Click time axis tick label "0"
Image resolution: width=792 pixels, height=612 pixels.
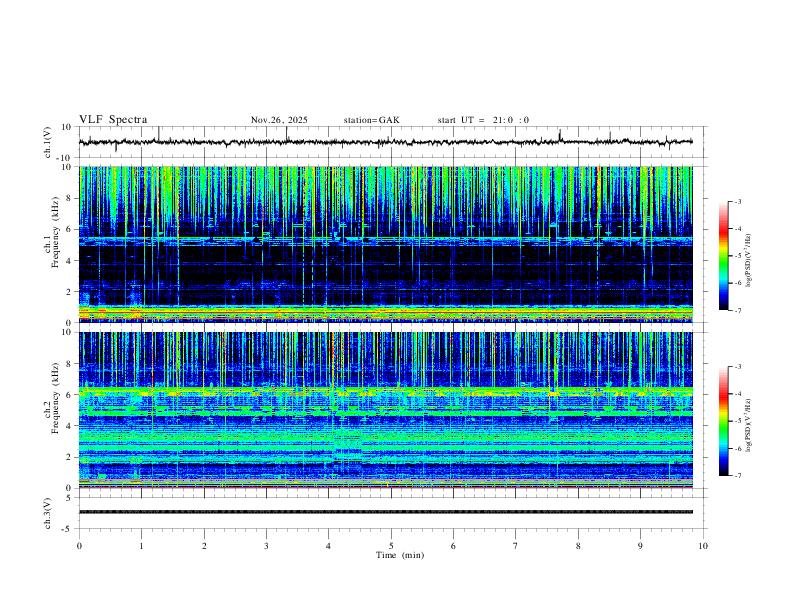tap(79, 546)
